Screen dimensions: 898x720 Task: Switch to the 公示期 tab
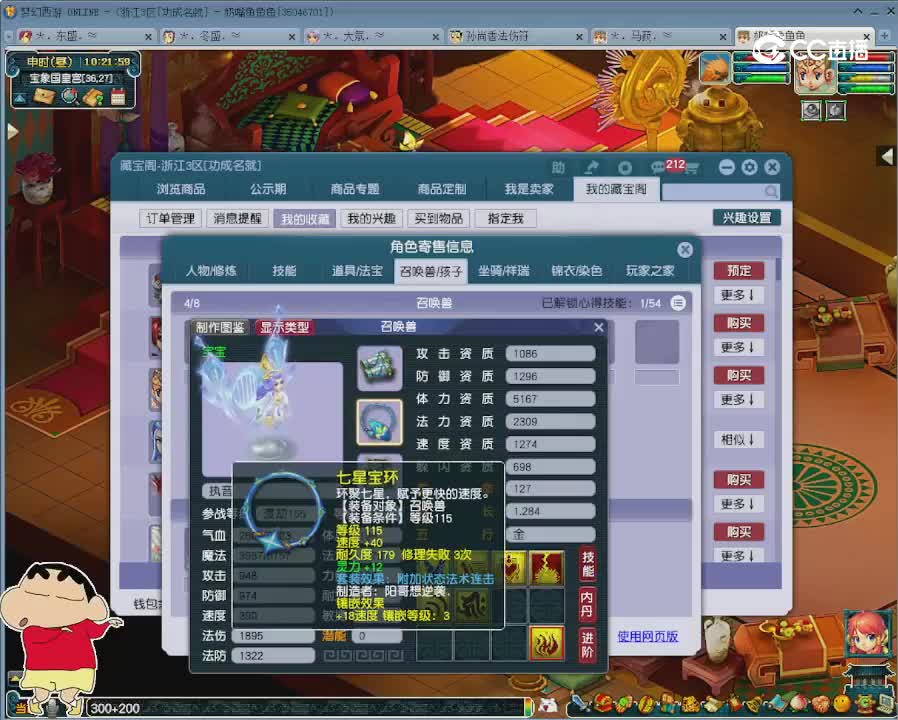pos(267,190)
